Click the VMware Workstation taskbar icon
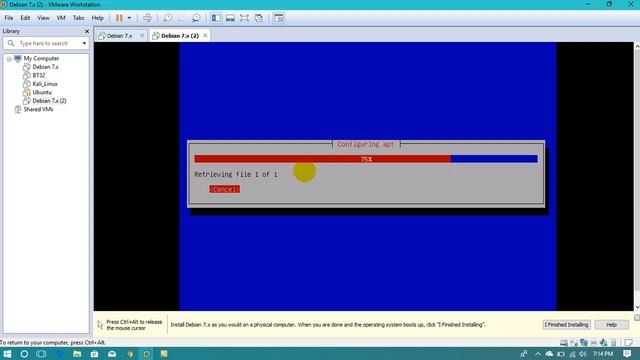Image resolution: width=640 pixels, height=360 pixels. 147,354
